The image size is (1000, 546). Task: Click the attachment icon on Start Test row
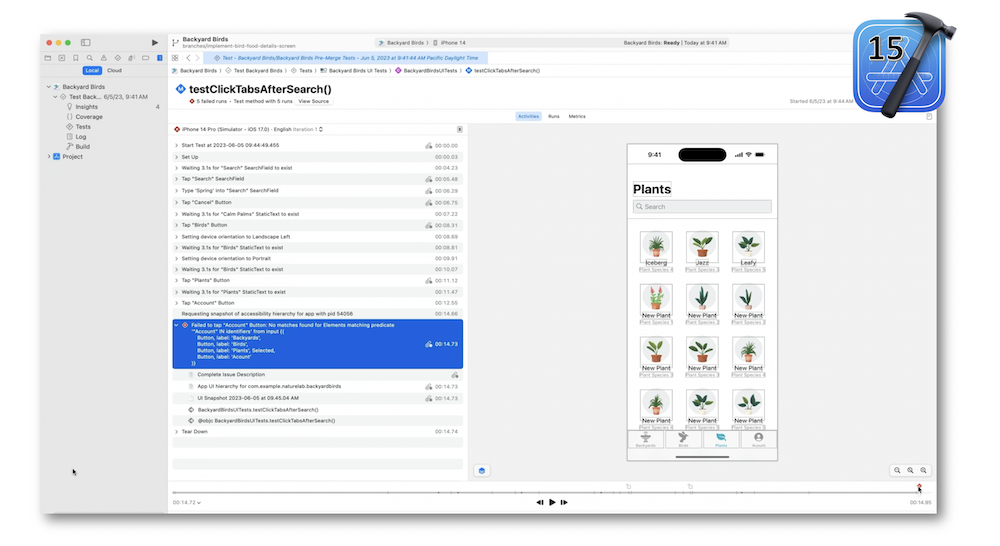(429, 145)
